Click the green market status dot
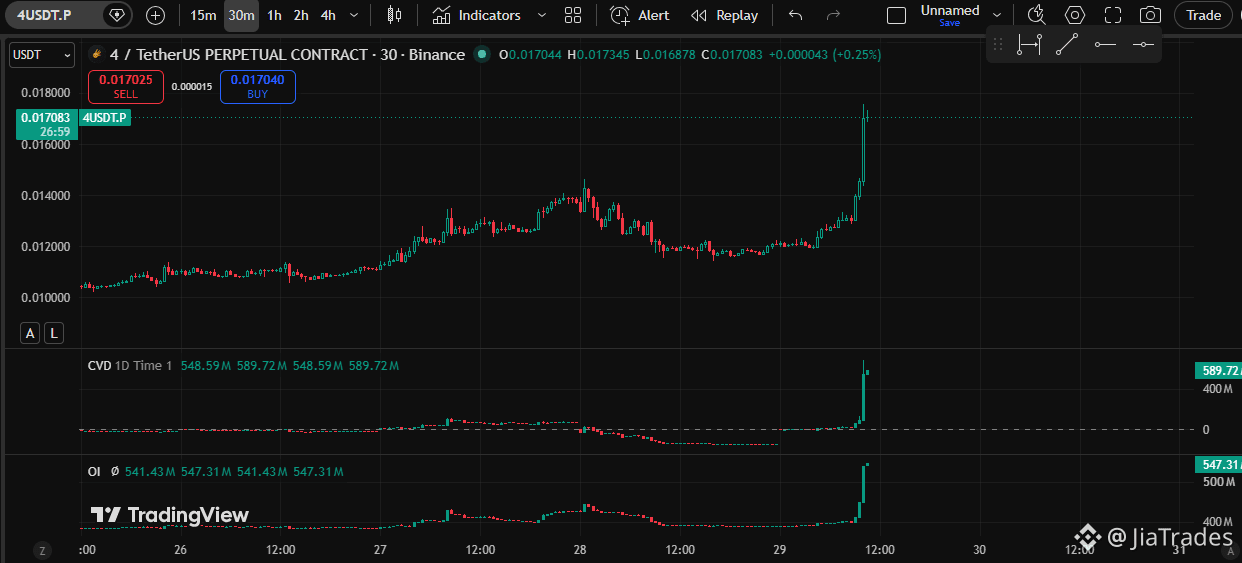 (483, 55)
